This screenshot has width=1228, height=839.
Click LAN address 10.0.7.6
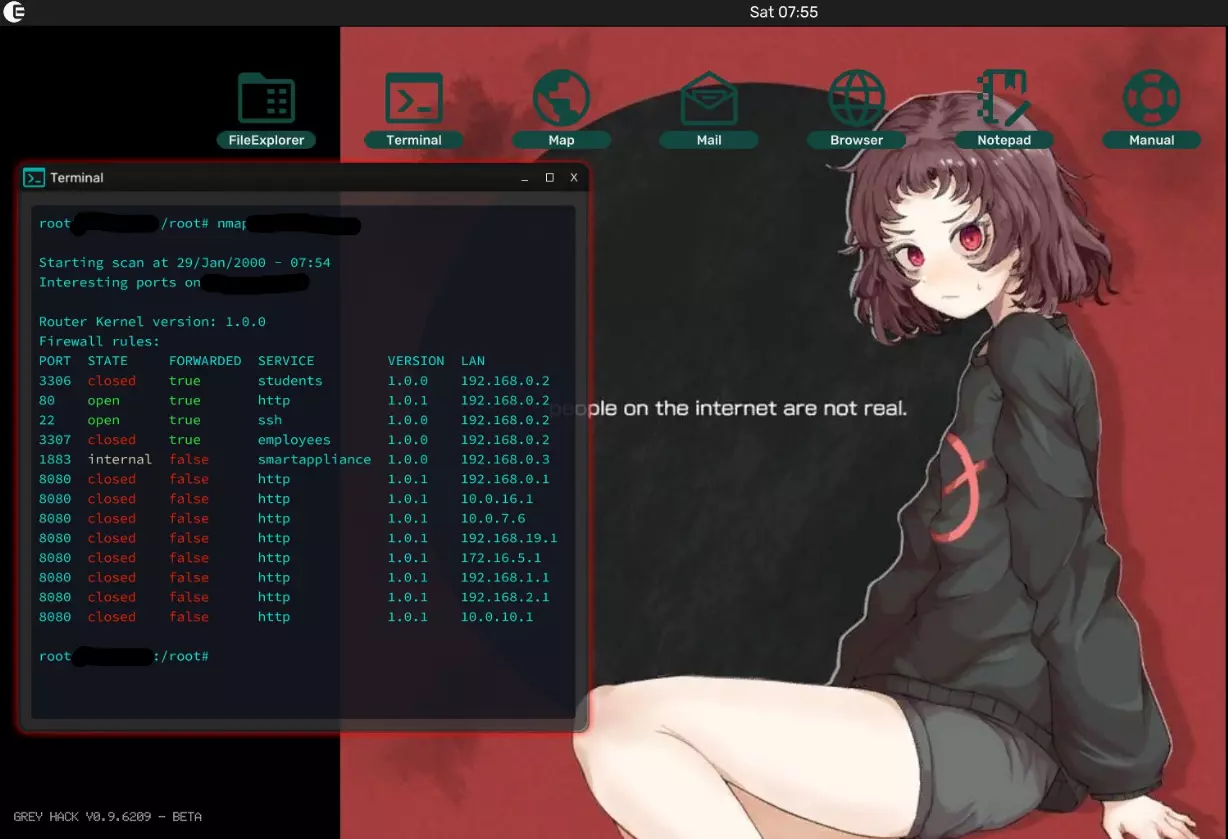493,519
